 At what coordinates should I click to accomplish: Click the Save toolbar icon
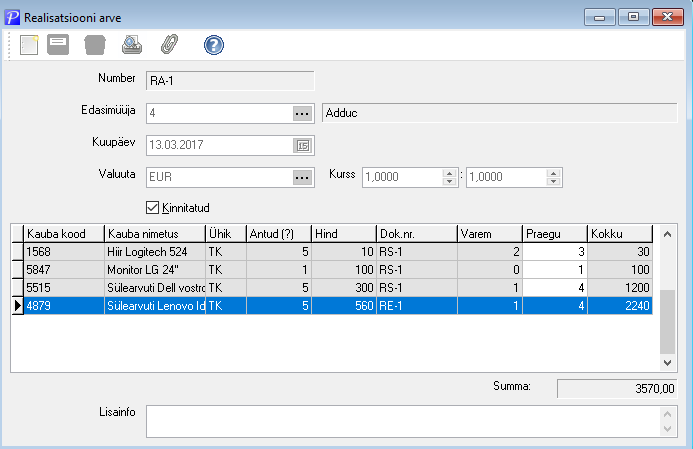coord(58,45)
